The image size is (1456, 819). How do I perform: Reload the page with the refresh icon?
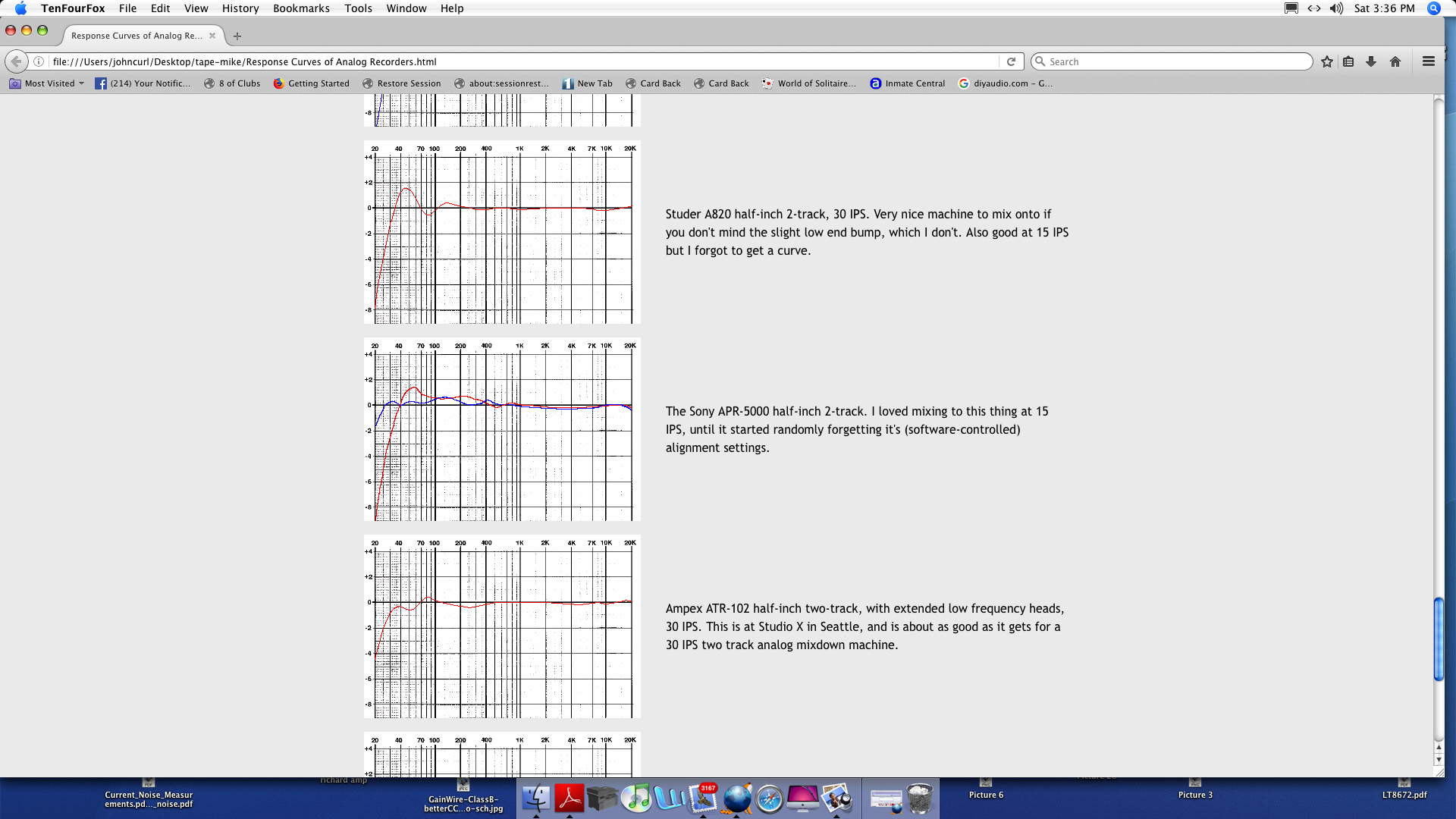click(x=1011, y=61)
